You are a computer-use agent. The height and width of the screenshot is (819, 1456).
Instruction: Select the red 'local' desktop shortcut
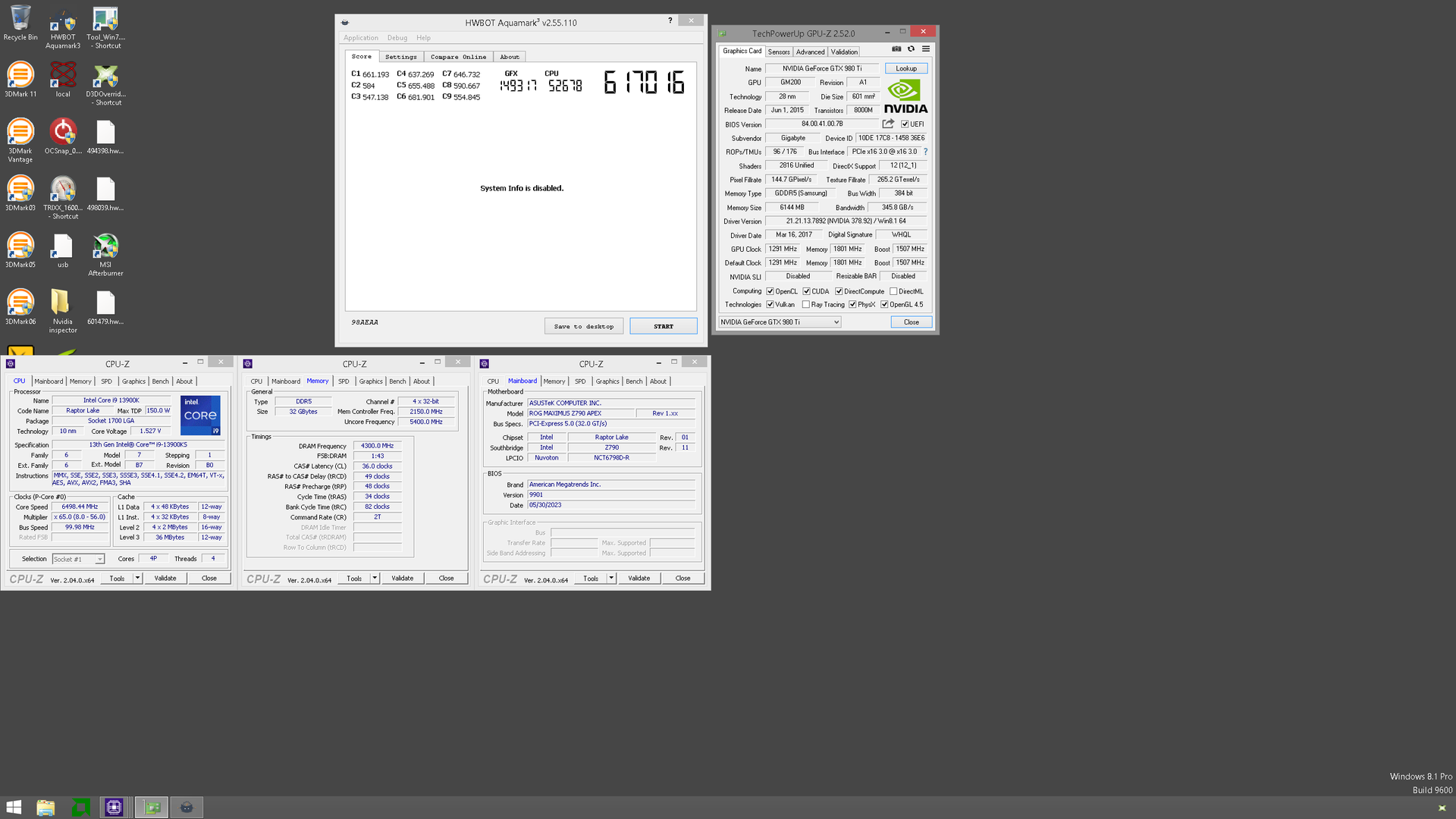63,80
